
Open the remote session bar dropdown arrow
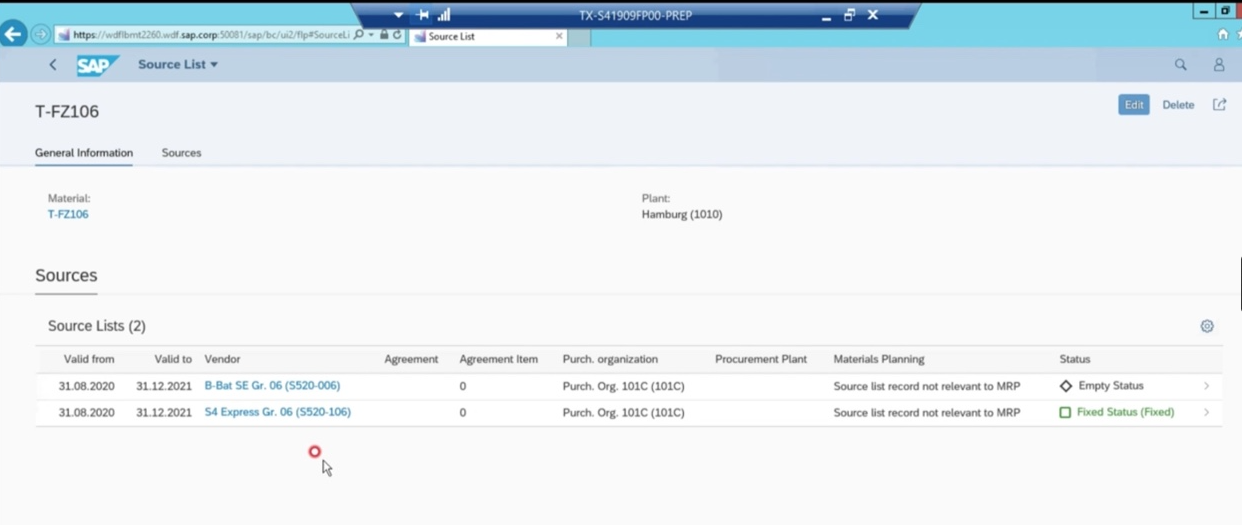pyautogui.click(x=399, y=15)
